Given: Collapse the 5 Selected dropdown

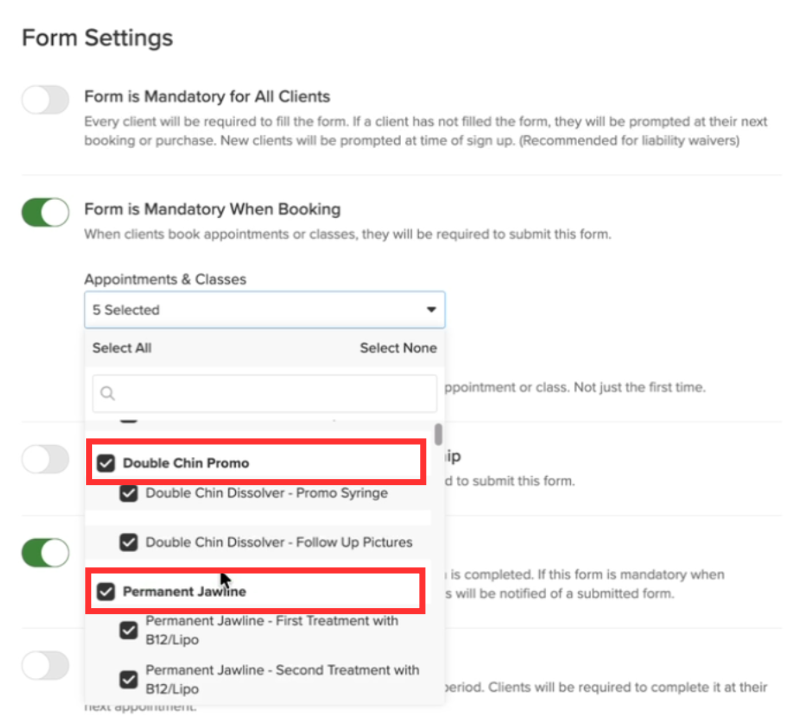Looking at the screenshot, I should coord(265,310).
